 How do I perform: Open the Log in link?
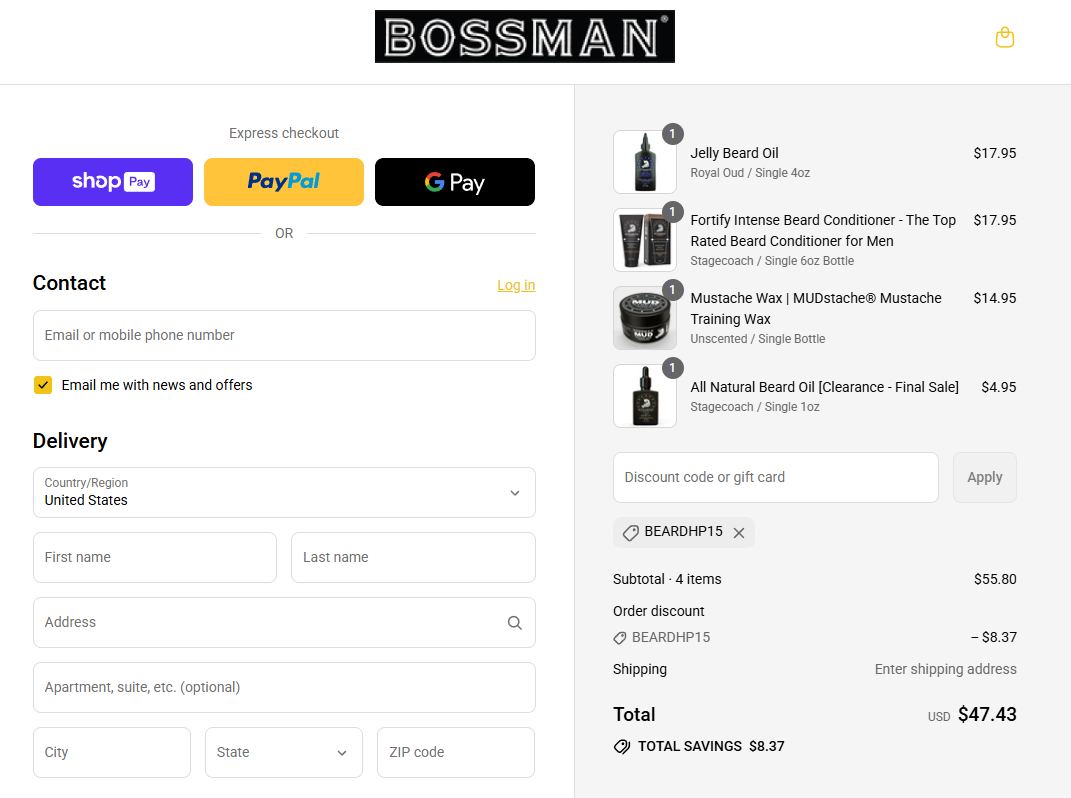coord(516,285)
